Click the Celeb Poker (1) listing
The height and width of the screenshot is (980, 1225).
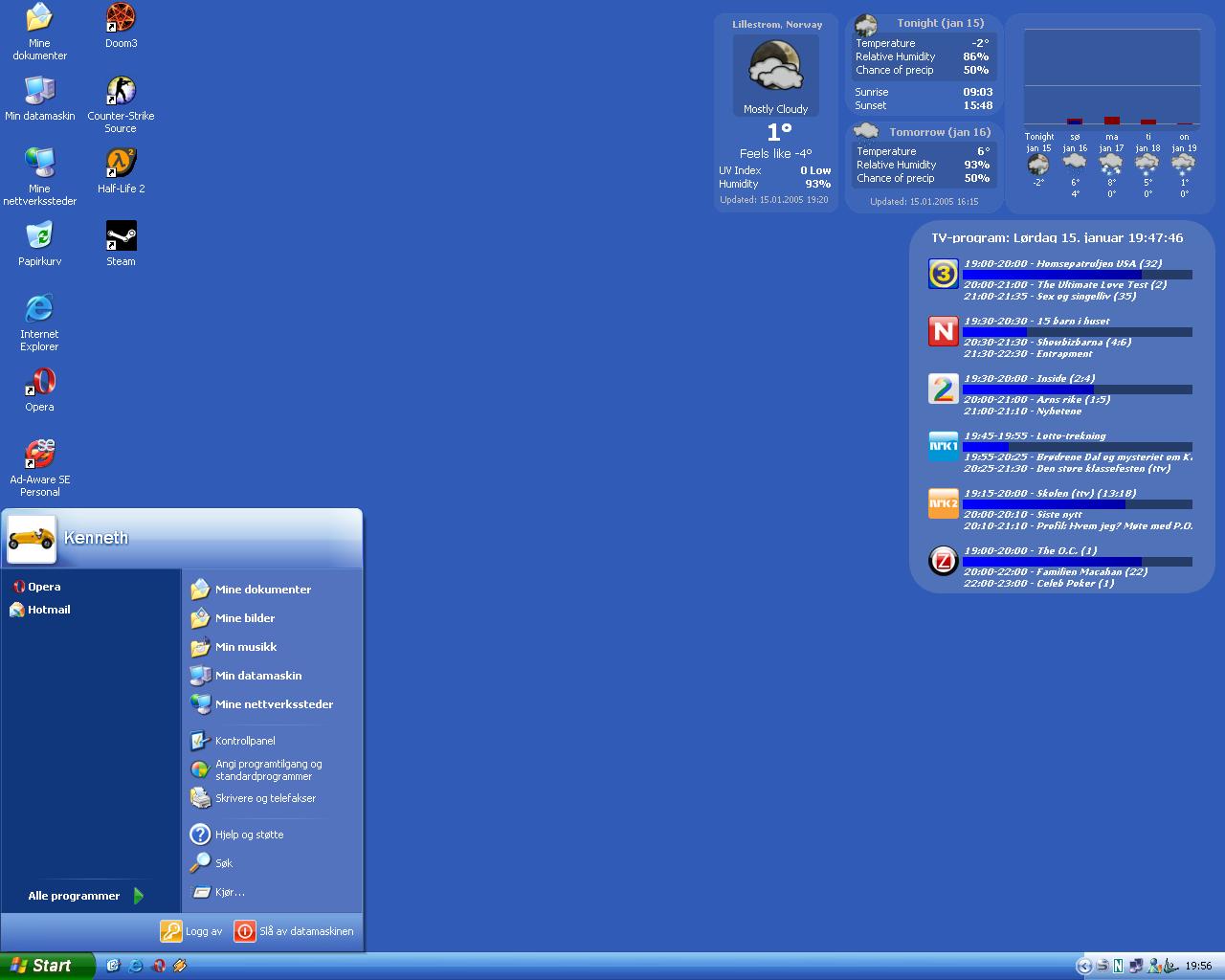(1038, 584)
